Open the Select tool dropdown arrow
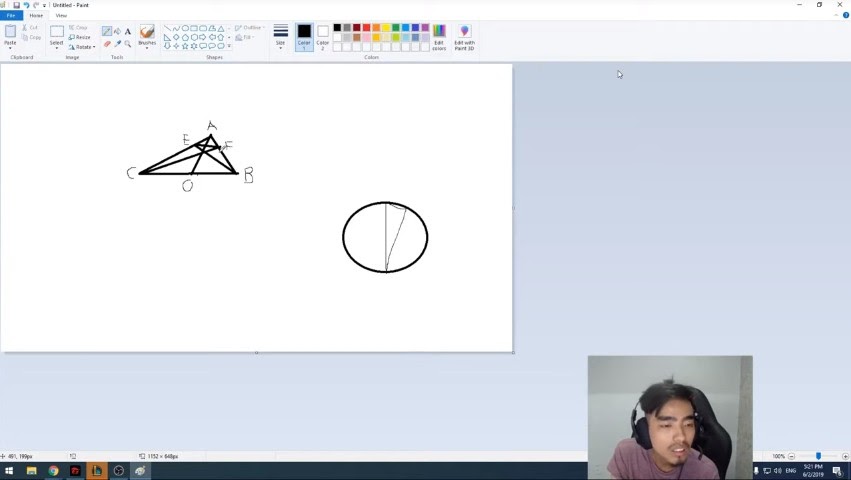 pos(56,46)
